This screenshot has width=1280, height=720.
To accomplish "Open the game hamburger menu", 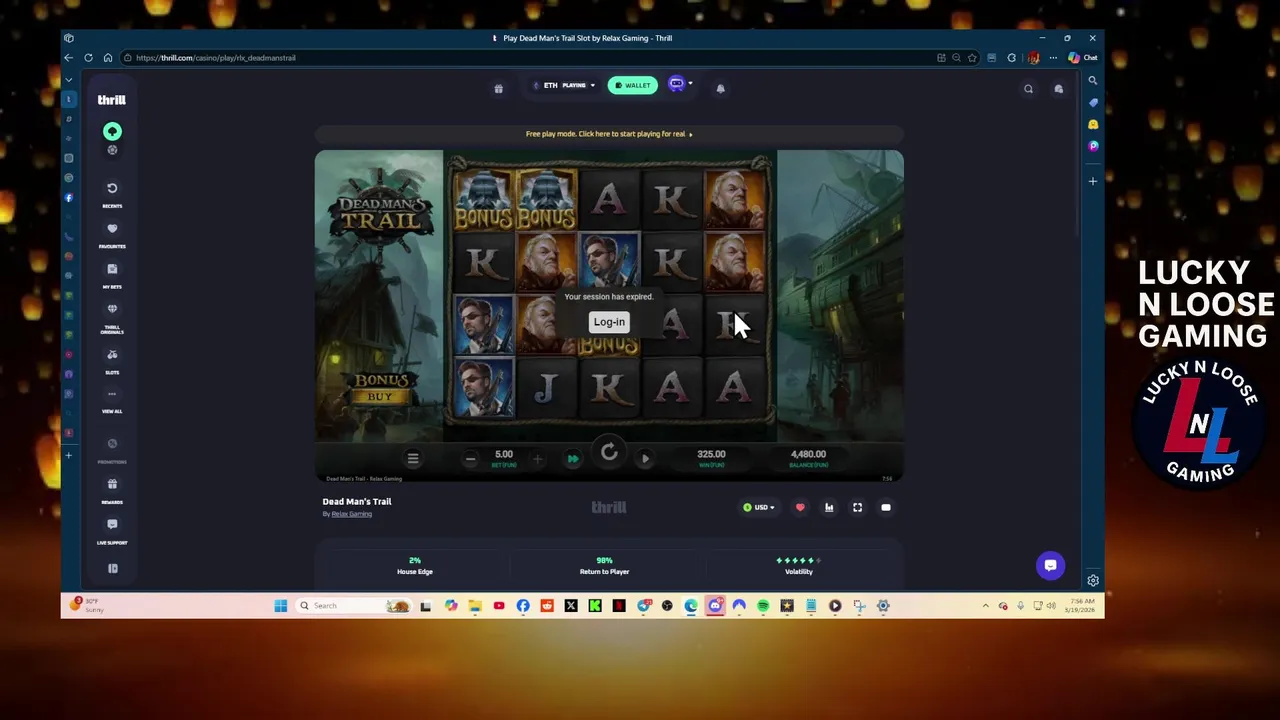I will point(412,458).
